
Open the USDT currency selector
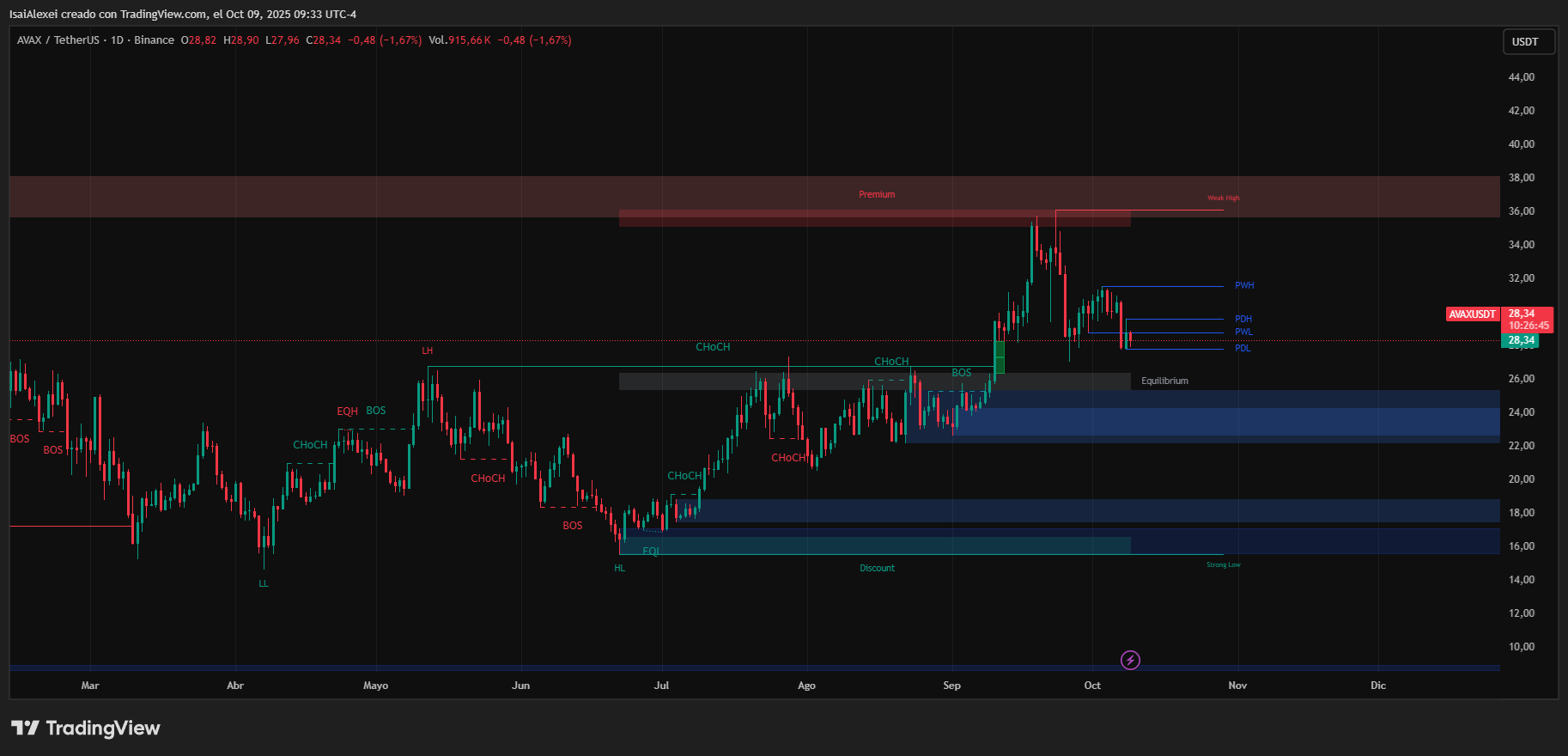(x=1525, y=42)
